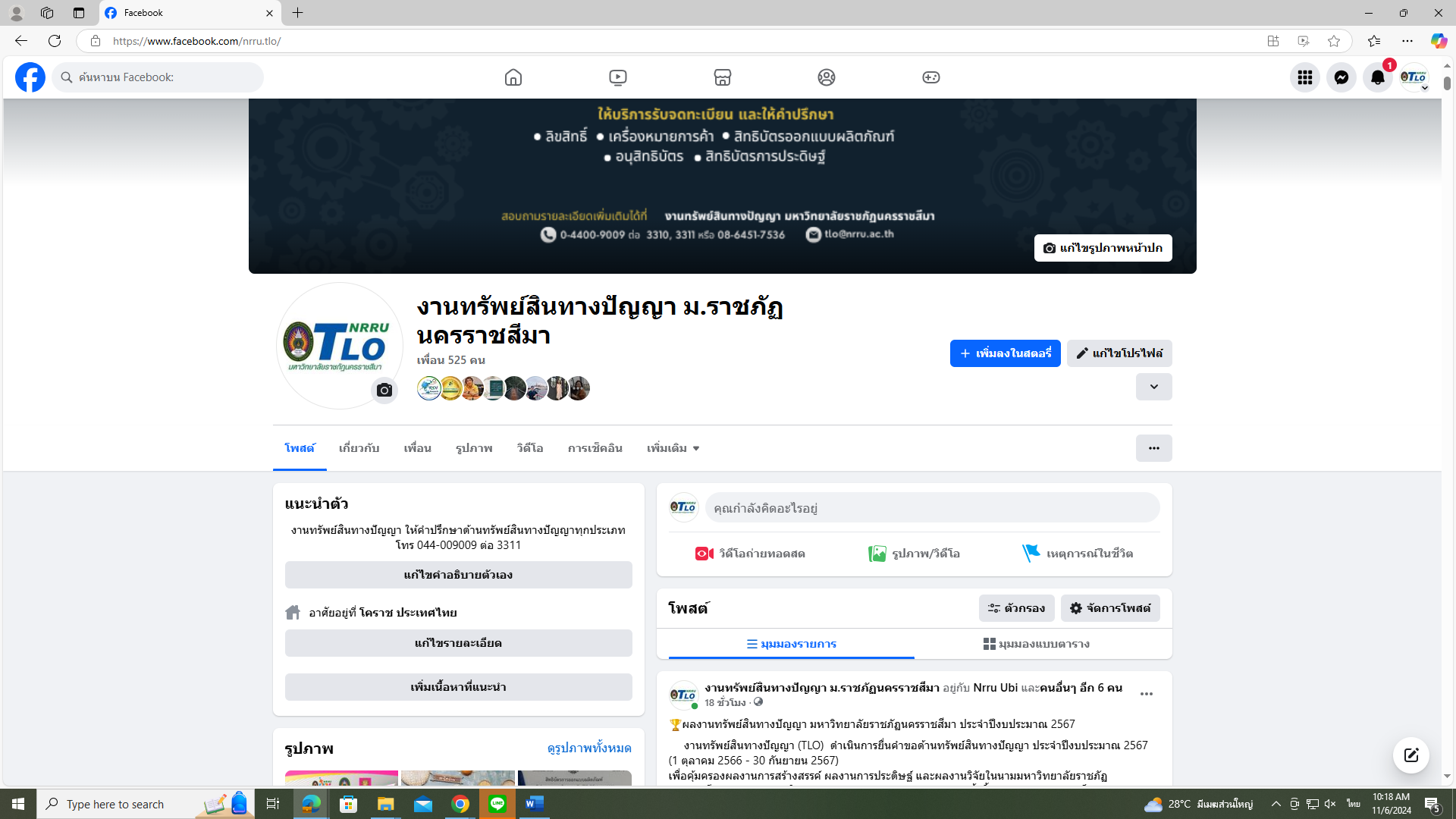Screen dimensions: 1456x819
Task: Open post filters button
Action: 1016,608
